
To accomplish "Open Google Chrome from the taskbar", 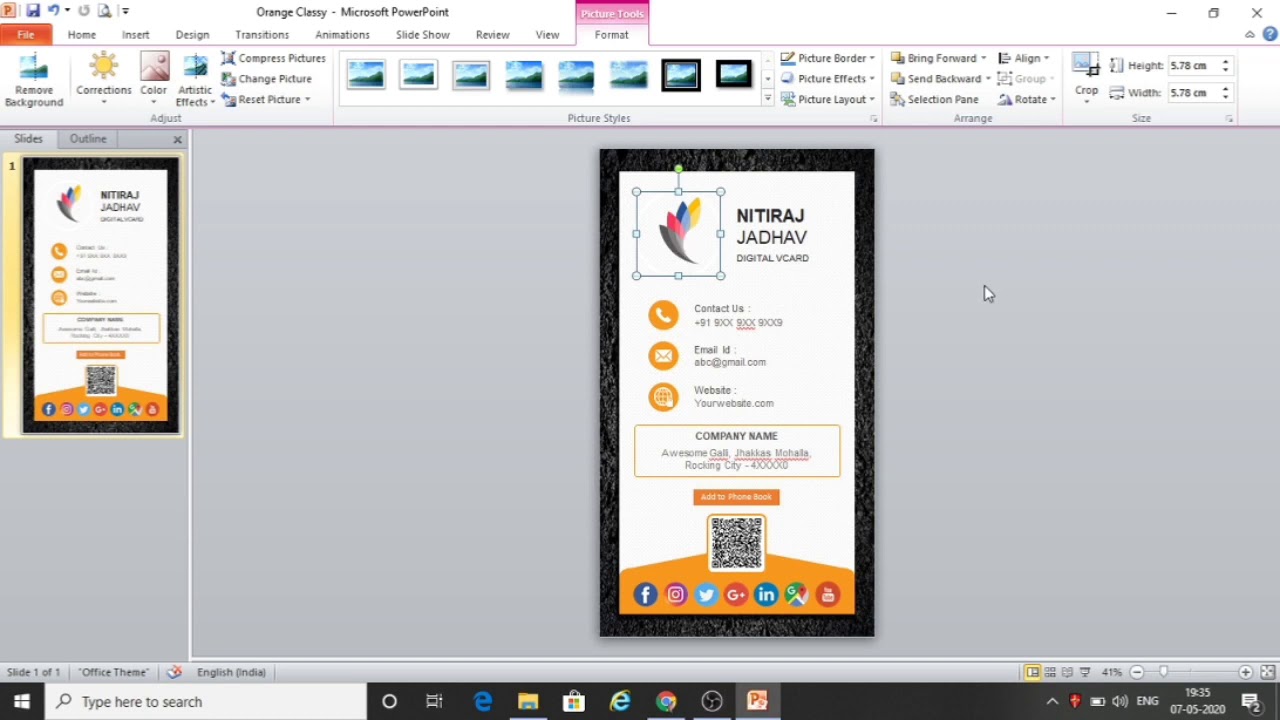I will [666, 701].
